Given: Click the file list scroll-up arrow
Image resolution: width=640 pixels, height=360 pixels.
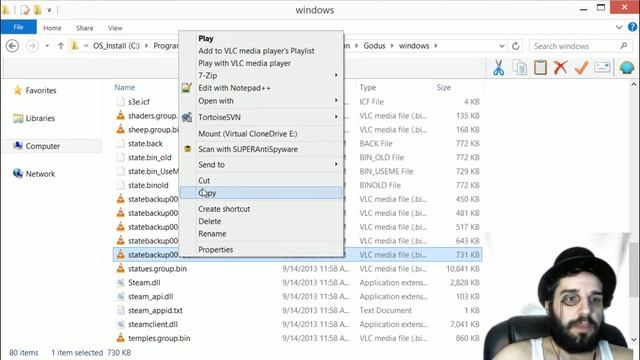Looking at the screenshot, I should tap(633, 84).
